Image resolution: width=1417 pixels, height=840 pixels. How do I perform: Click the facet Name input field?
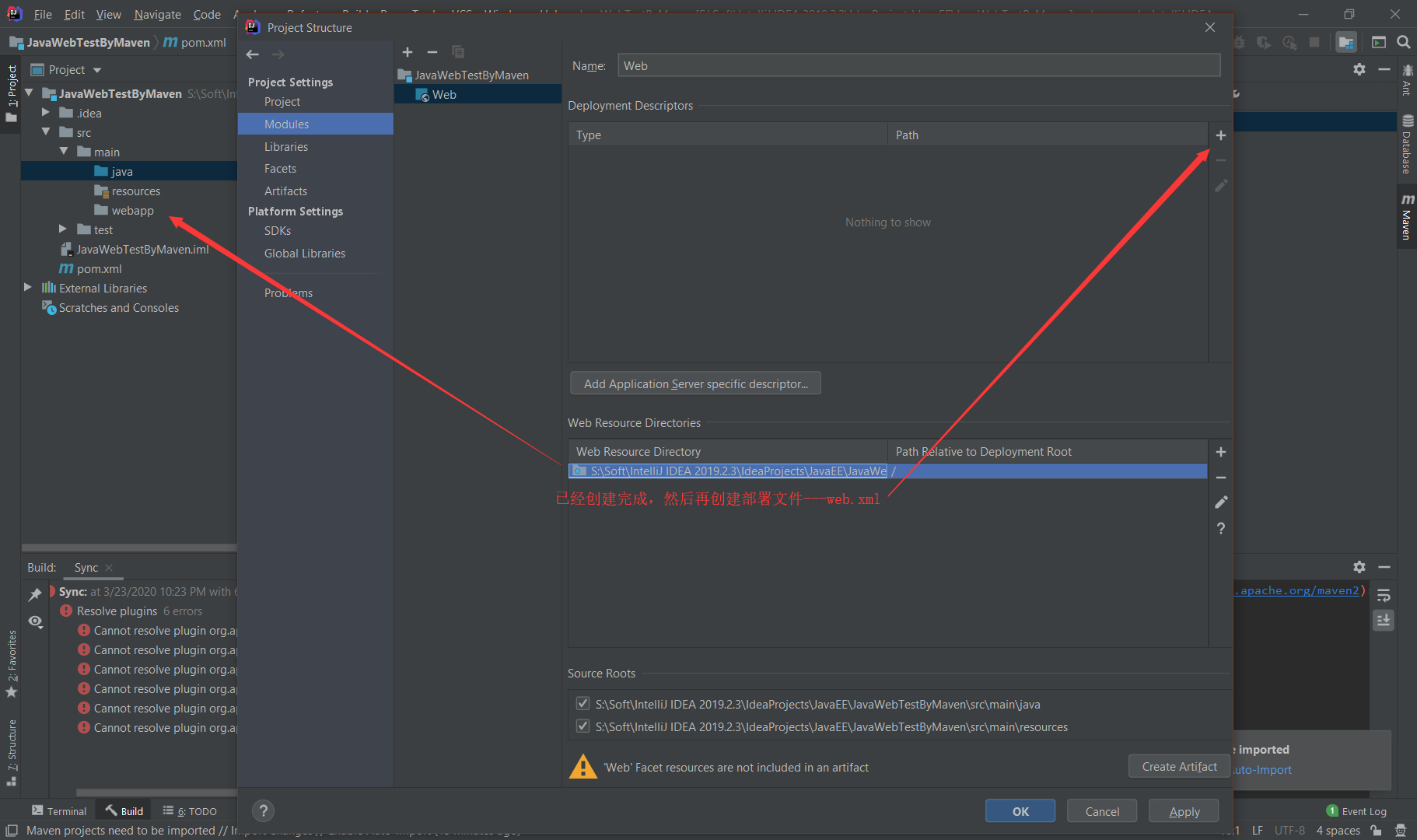coord(918,65)
